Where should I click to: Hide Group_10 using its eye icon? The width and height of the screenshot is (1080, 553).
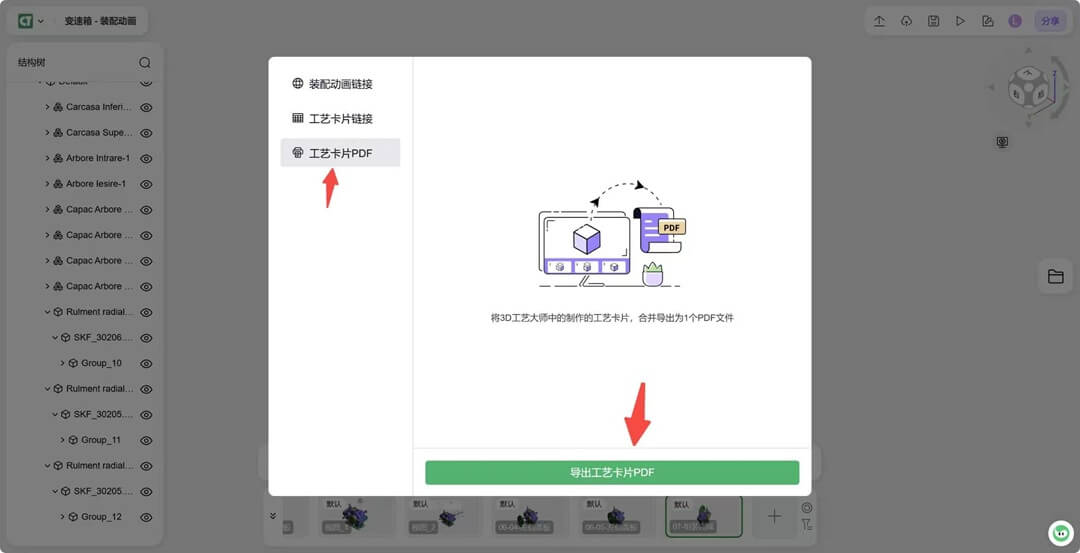(146, 364)
